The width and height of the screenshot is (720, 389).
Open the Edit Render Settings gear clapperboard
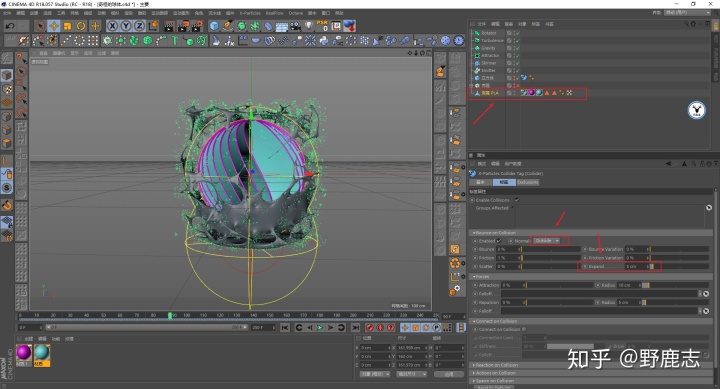(x=197, y=26)
